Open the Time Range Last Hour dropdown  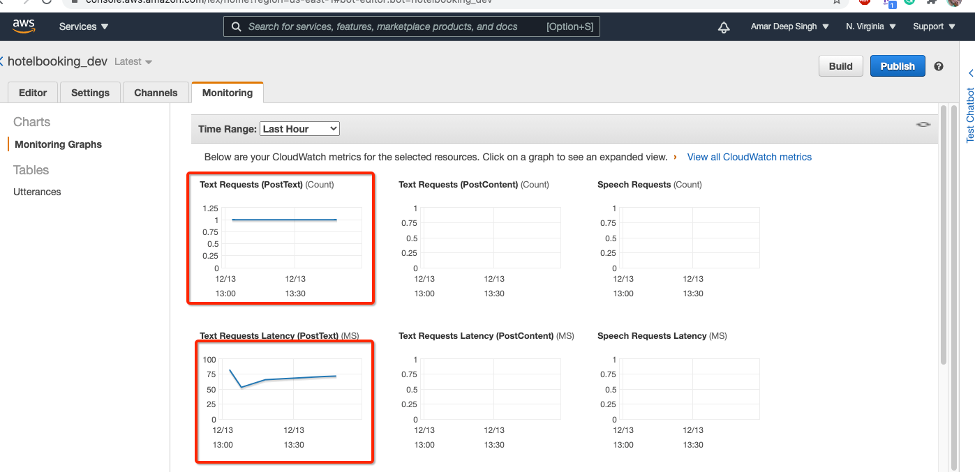299,129
